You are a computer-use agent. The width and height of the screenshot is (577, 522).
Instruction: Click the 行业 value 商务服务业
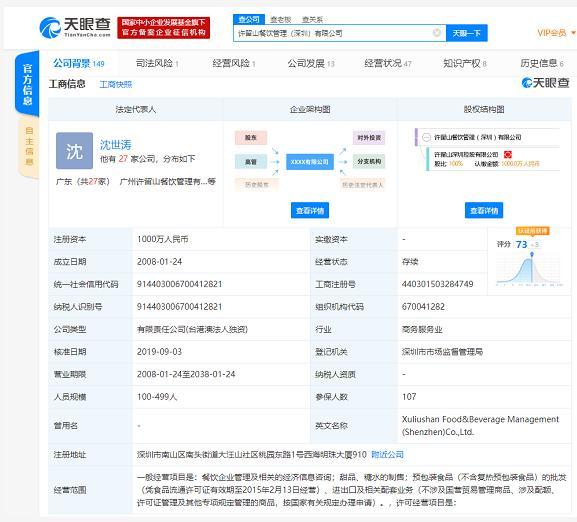(422, 329)
